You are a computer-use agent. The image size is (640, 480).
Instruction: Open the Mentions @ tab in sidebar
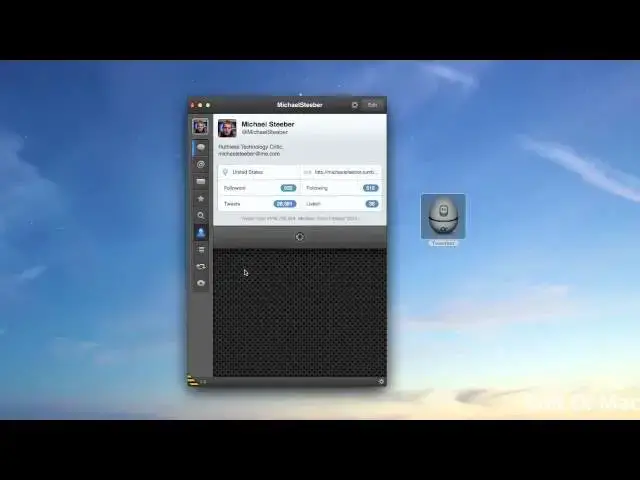coord(200,164)
